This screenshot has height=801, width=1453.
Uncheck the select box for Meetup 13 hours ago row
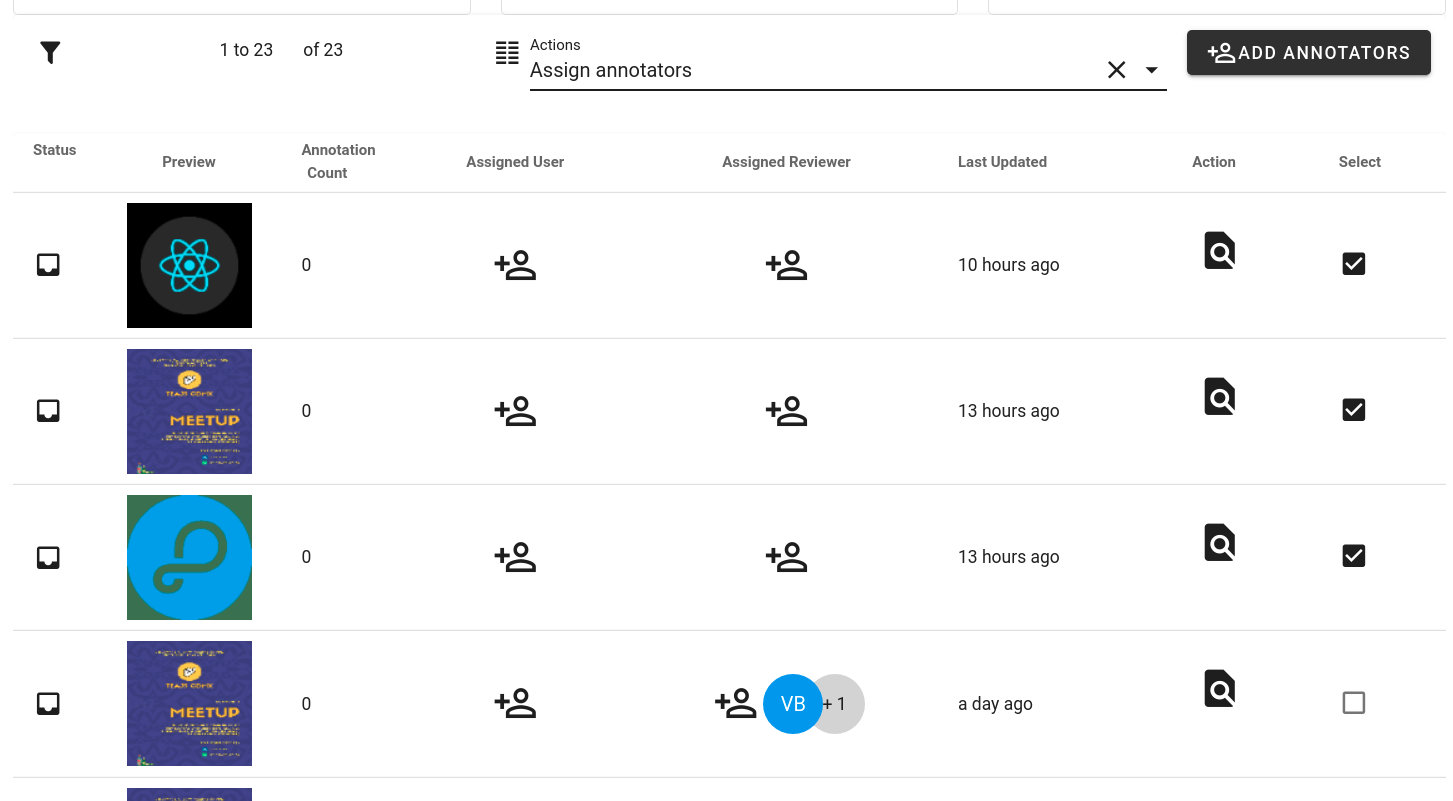pyautogui.click(x=1354, y=410)
